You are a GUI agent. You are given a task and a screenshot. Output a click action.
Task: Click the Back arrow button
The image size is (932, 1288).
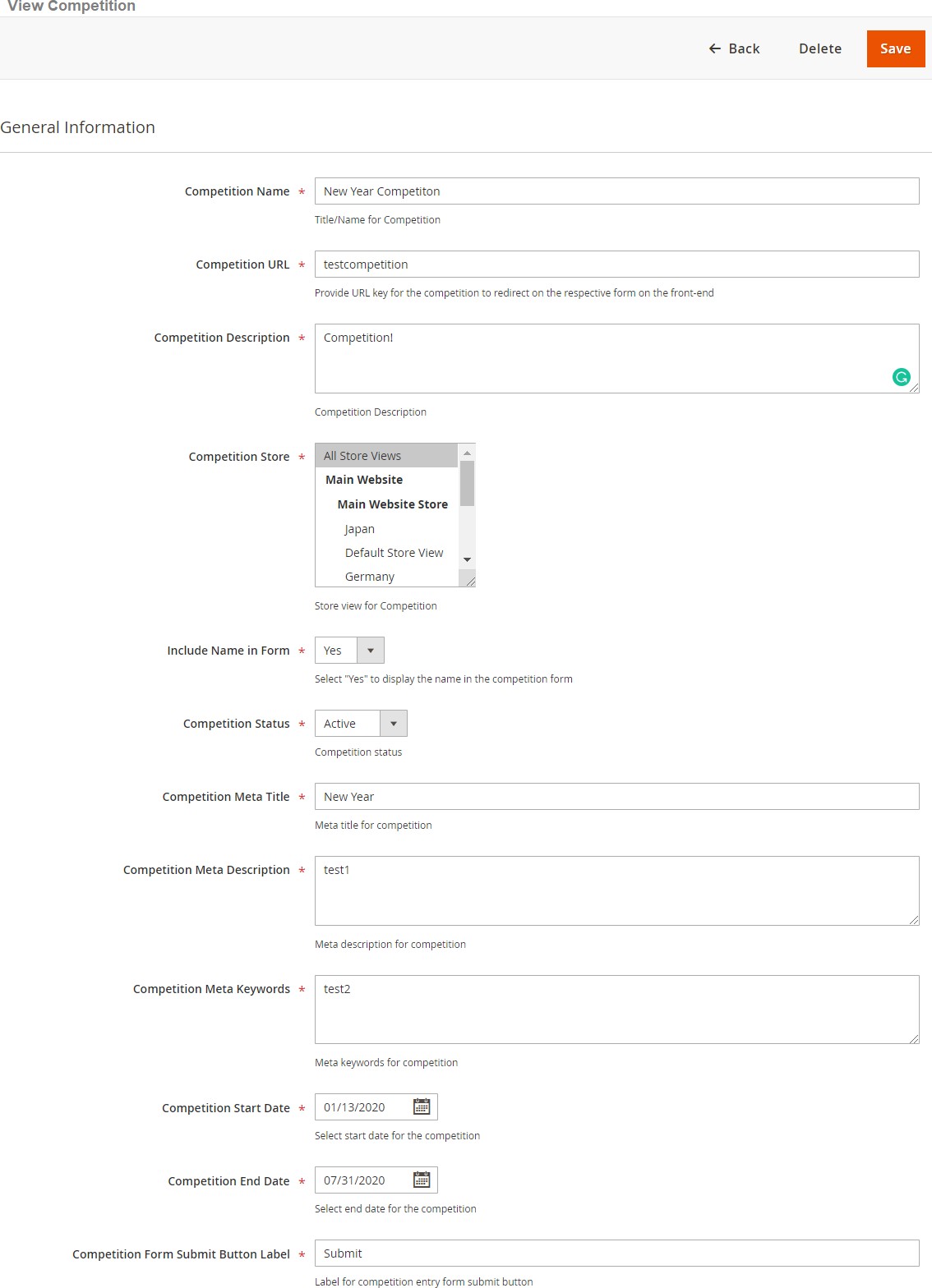(x=734, y=48)
